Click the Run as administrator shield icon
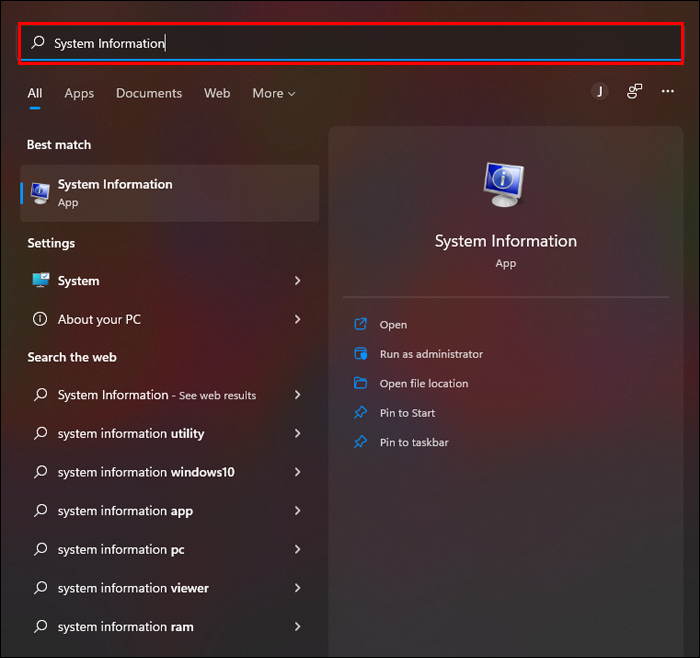The image size is (700, 658). click(360, 354)
